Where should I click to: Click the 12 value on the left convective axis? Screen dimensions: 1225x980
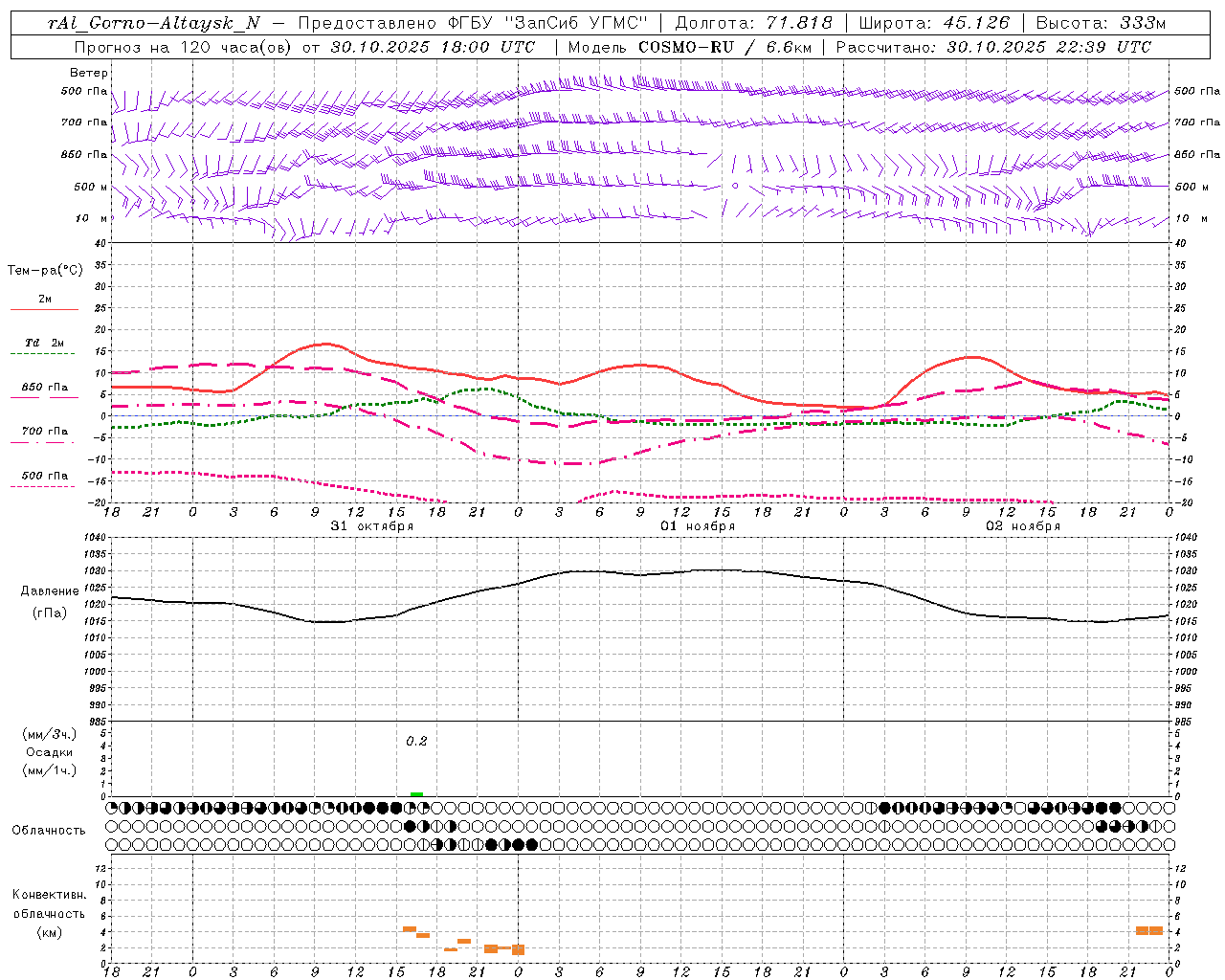point(100,868)
